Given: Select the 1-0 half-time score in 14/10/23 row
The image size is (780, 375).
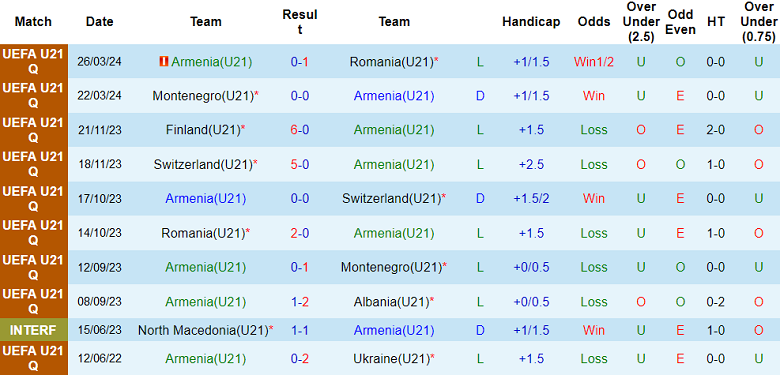Looking at the screenshot, I should coord(715,233).
